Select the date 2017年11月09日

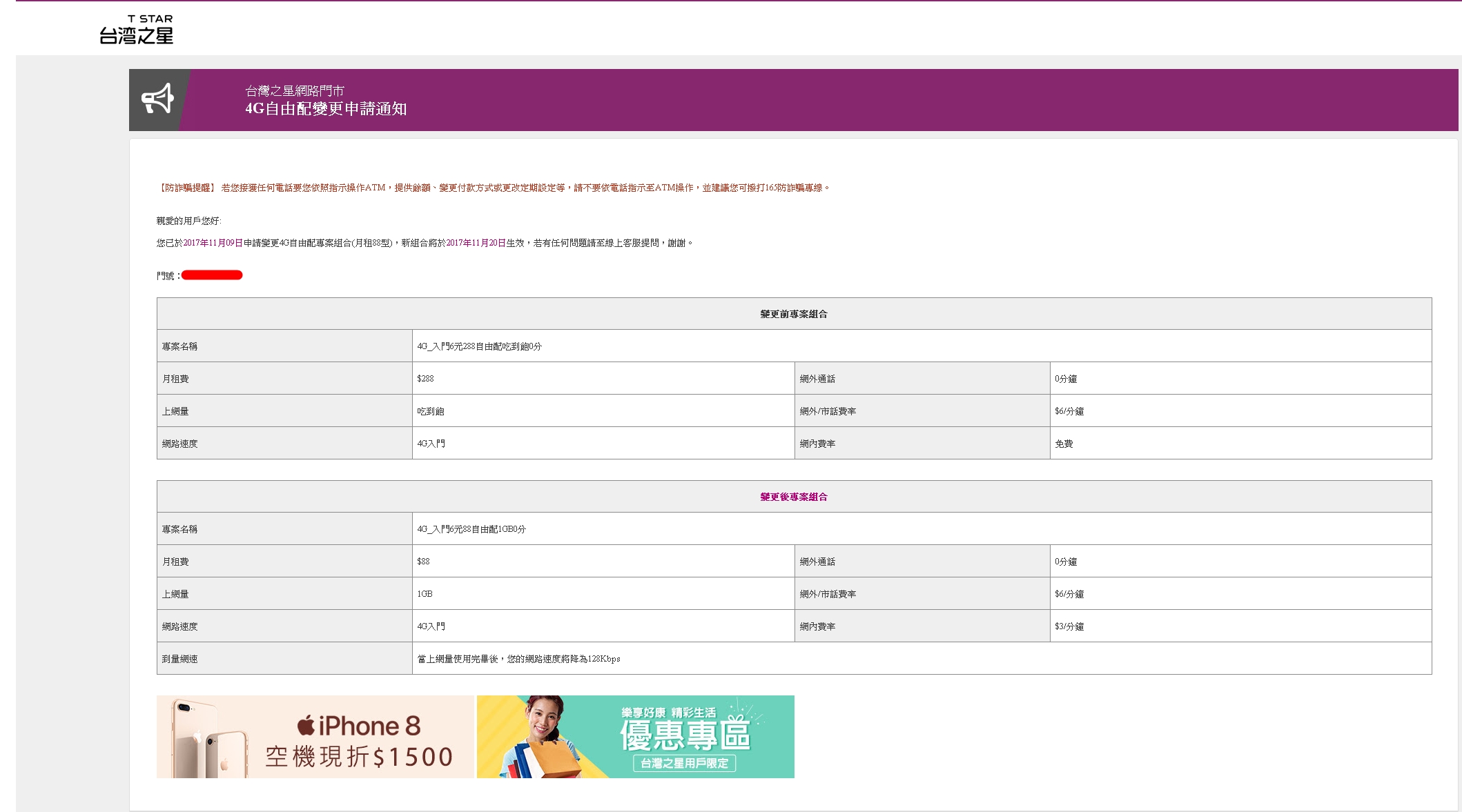213,243
